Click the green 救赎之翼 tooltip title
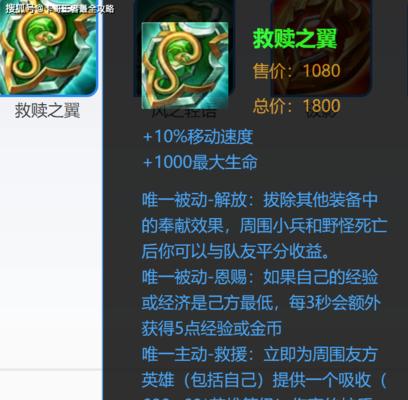This screenshot has width=408, height=400. pyautogui.click(x=295, y=39)
